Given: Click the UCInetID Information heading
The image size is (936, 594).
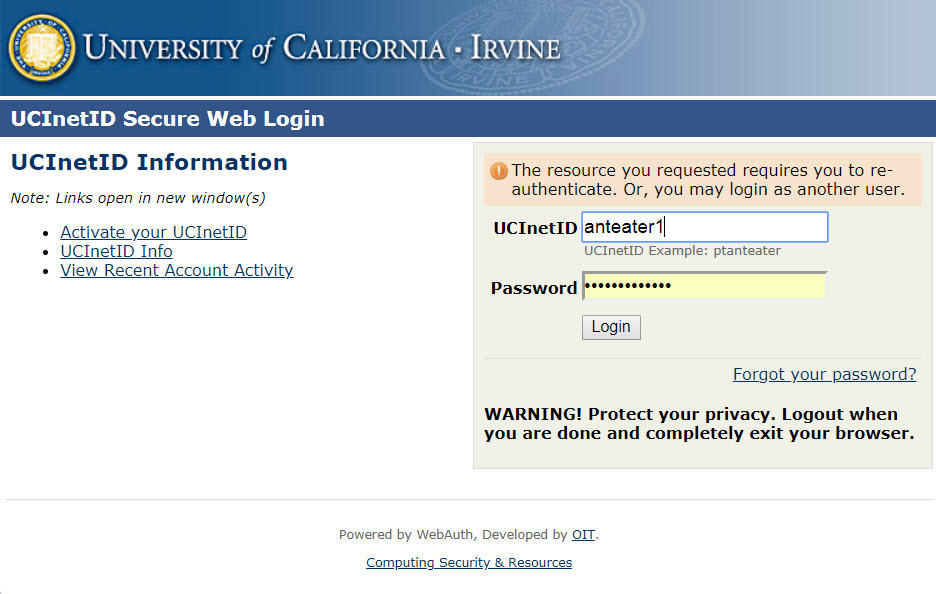Looking at the screenshot, I should click(x=149, y=162).
